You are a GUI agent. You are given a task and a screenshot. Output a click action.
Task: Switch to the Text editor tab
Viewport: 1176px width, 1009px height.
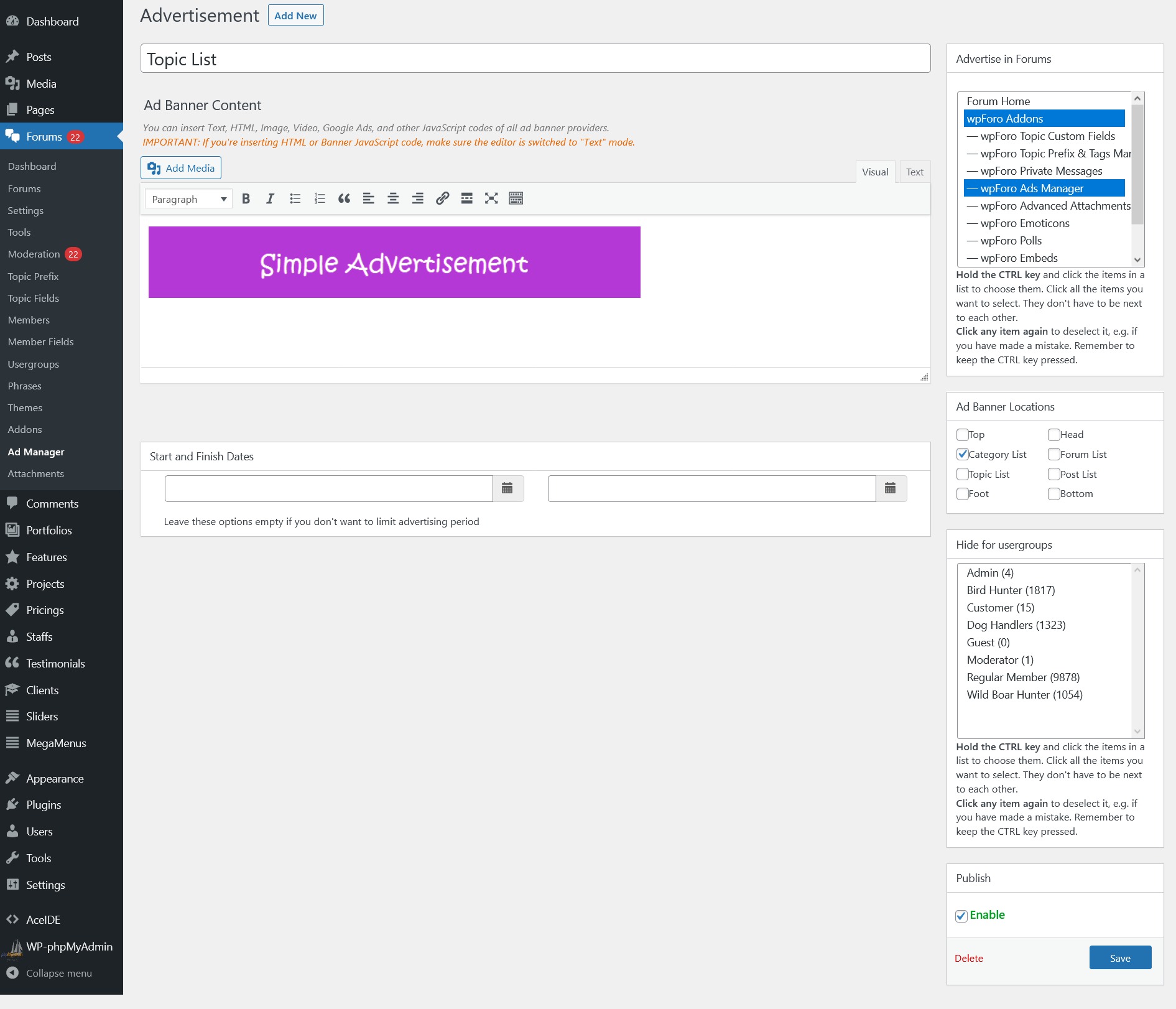coord(914,172)
